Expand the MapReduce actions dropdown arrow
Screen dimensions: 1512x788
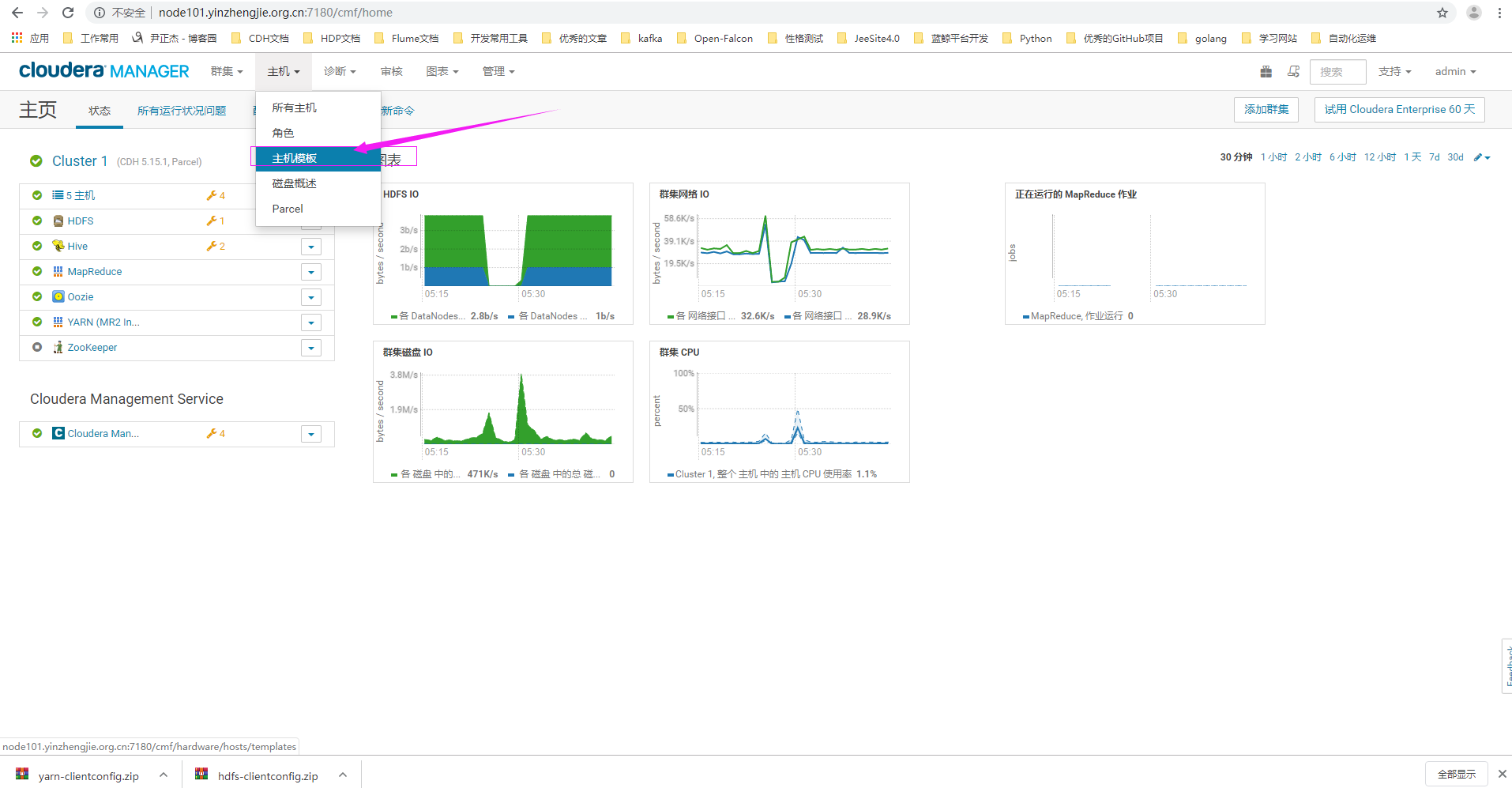(311, 272)
